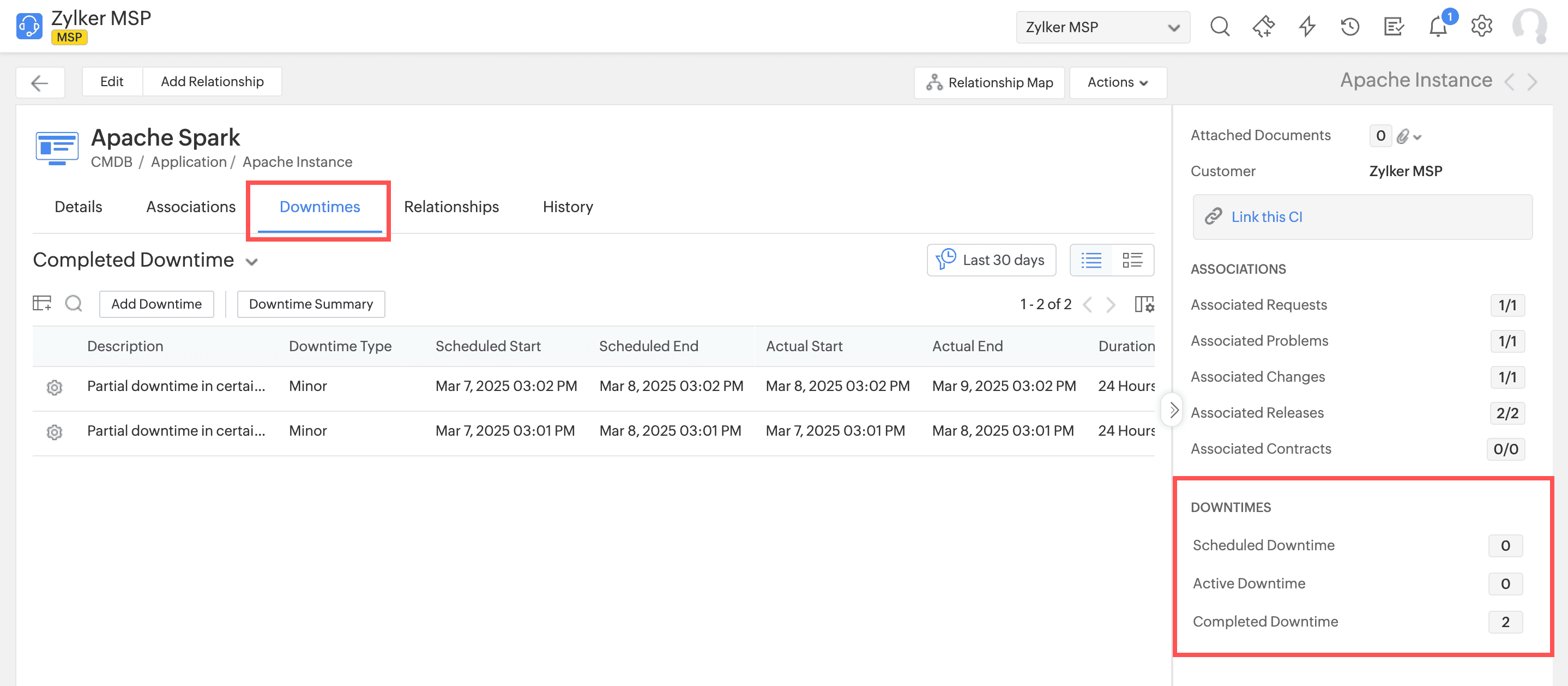Click the Associated Releases count badge
This screenshot has height=686, width=1568.
coord(1506,413)
